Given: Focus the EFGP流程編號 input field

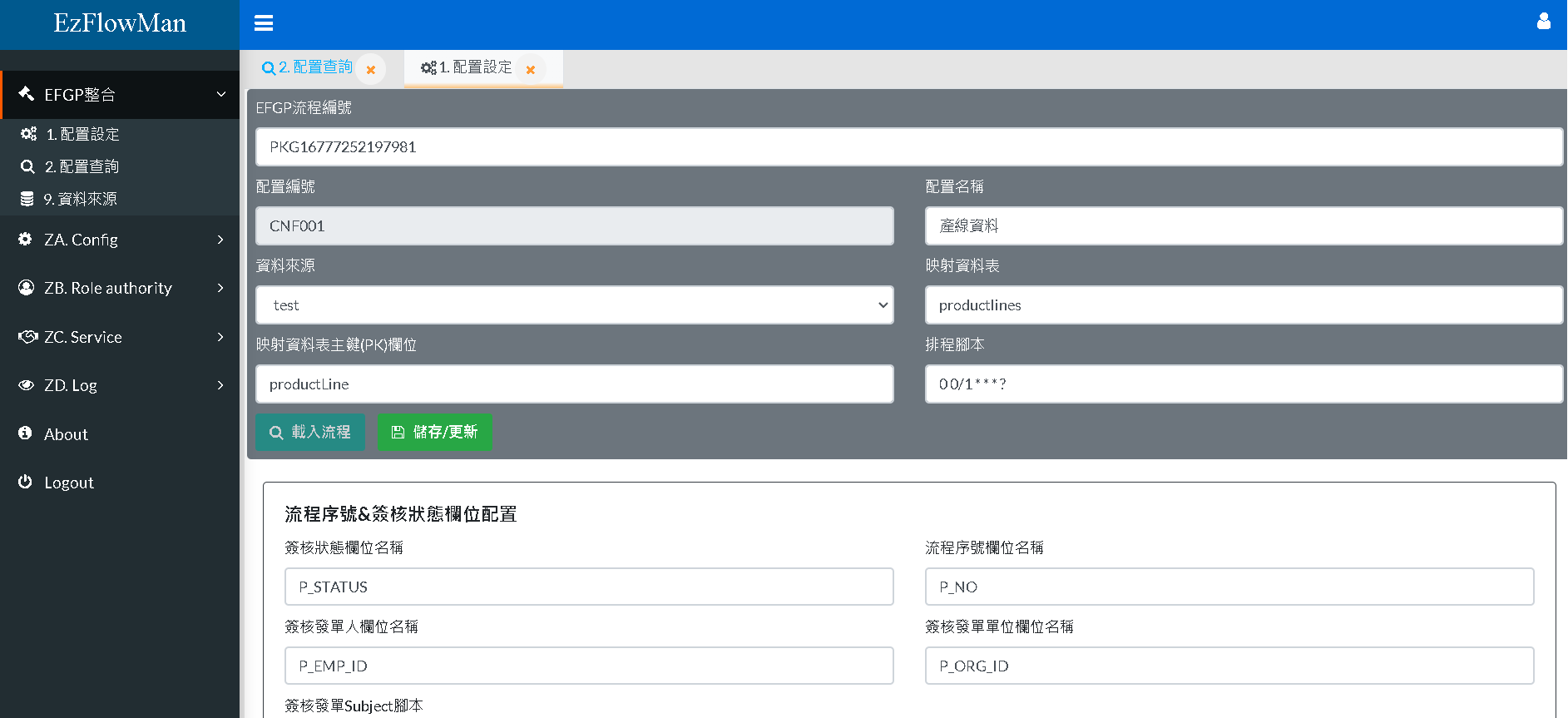Looking at the screenshot, I should 909,146.
